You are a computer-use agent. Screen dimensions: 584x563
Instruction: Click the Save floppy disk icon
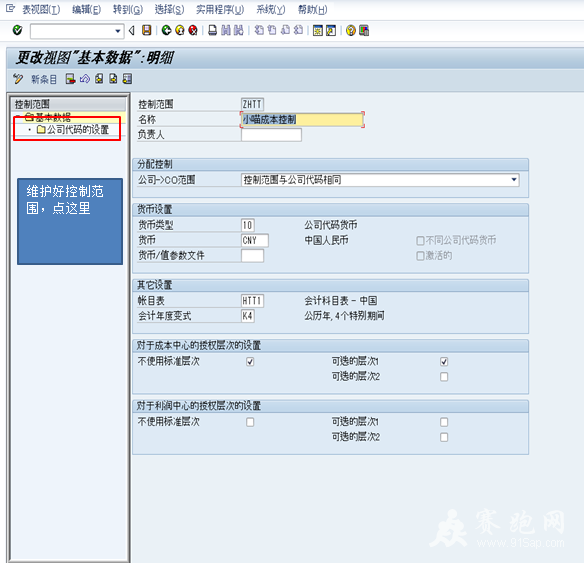(146, 30)
